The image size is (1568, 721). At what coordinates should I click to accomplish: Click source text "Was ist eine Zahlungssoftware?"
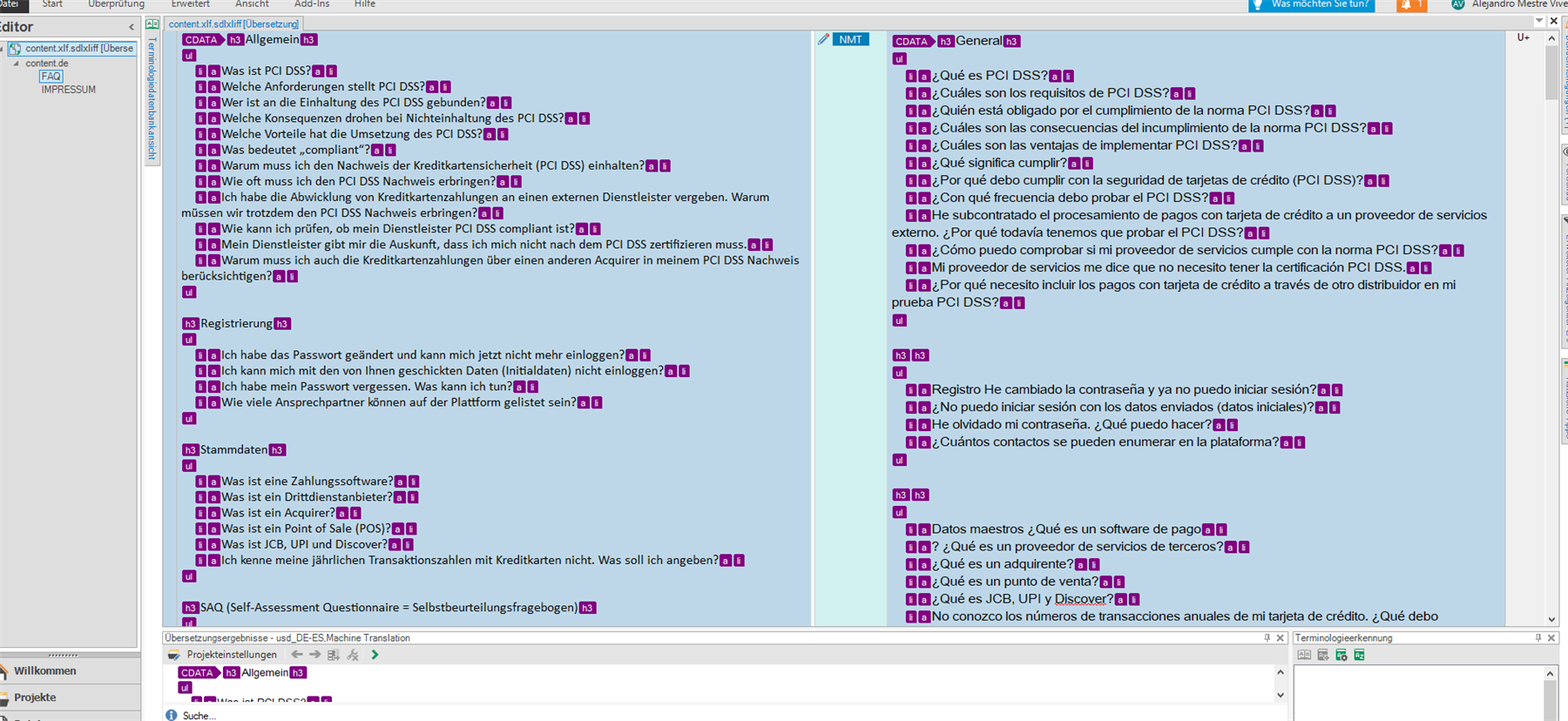tap(307, 481)
